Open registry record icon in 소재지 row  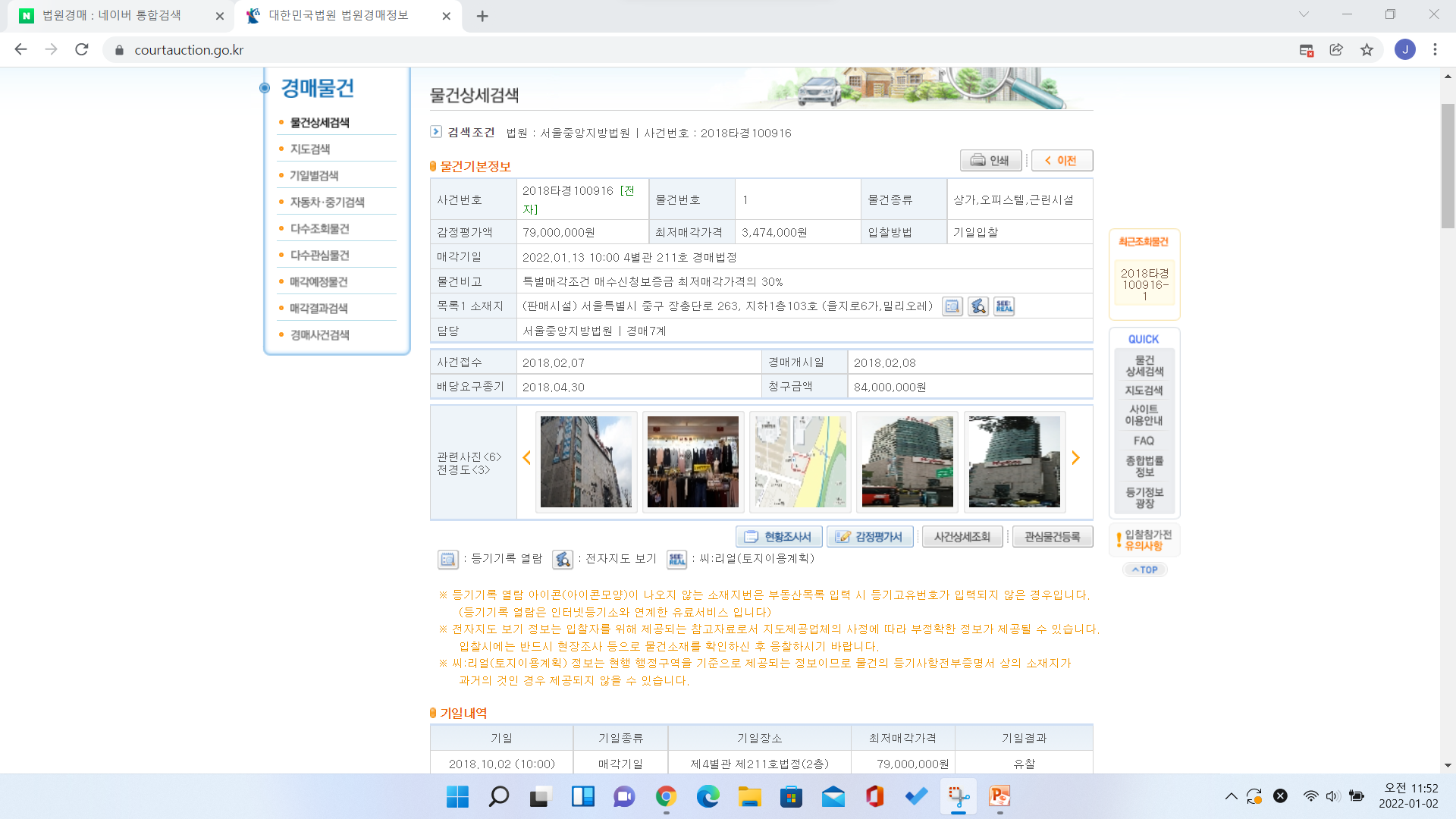tap(952, 306)
